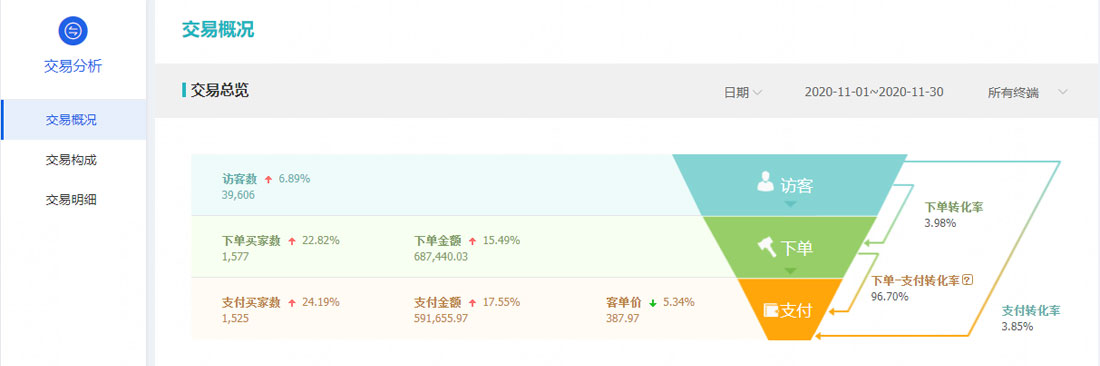This screenshot has height=366, width=1100.
Task: Click the gavel icon beside 下单
Action: 767,247
